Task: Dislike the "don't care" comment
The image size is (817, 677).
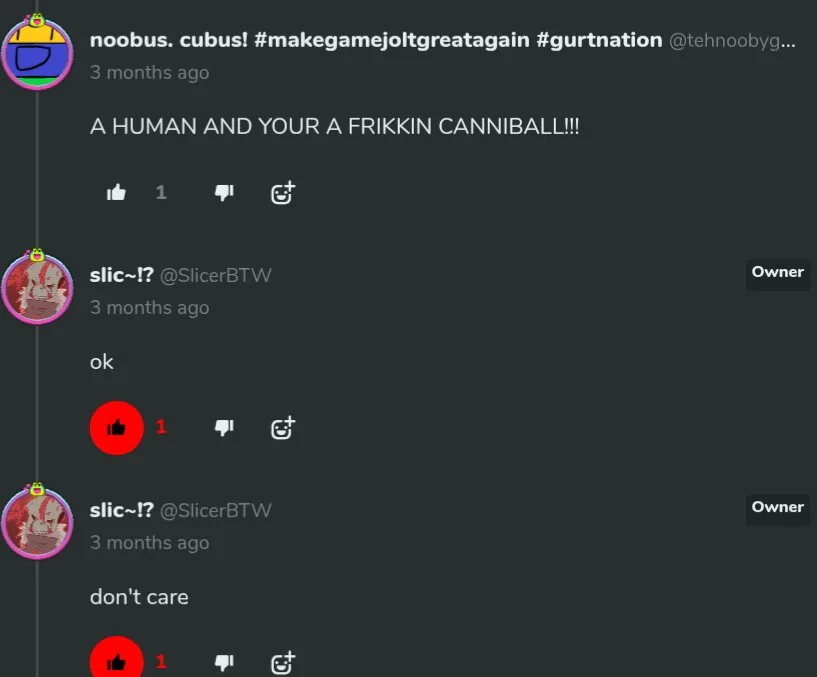Action: point(225,662)
